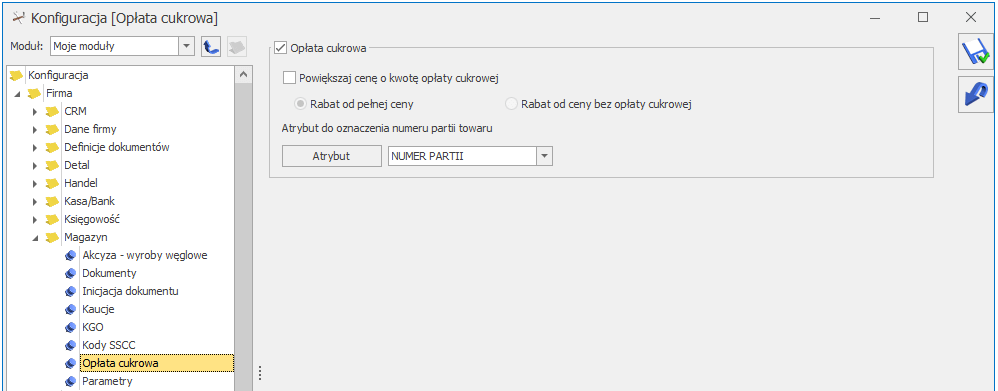Image resolution: width=998 pixels, height=391 pixels.
Task: Click the blue back arrow icon beside Moduł
Action: pos(210,46)
